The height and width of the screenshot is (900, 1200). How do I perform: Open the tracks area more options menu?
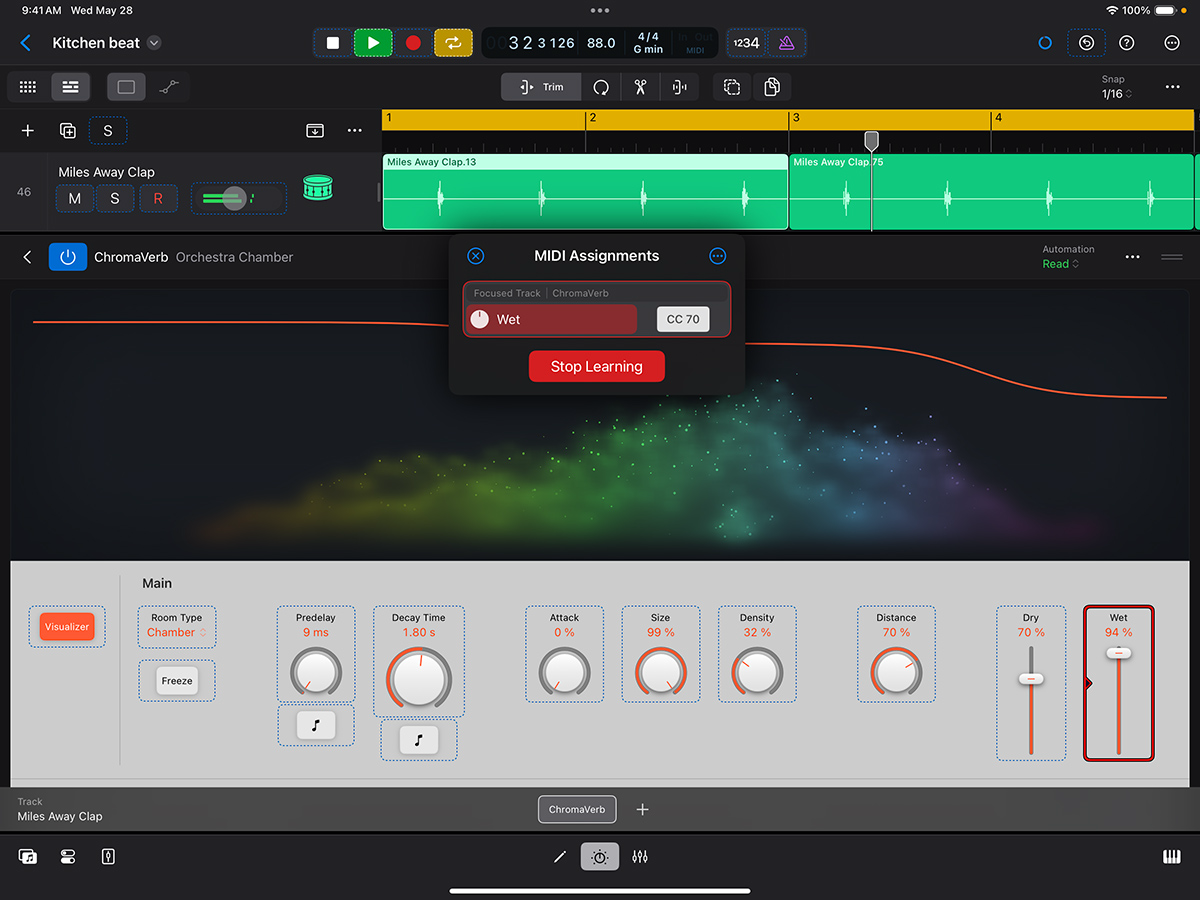tap(1172, 87)
